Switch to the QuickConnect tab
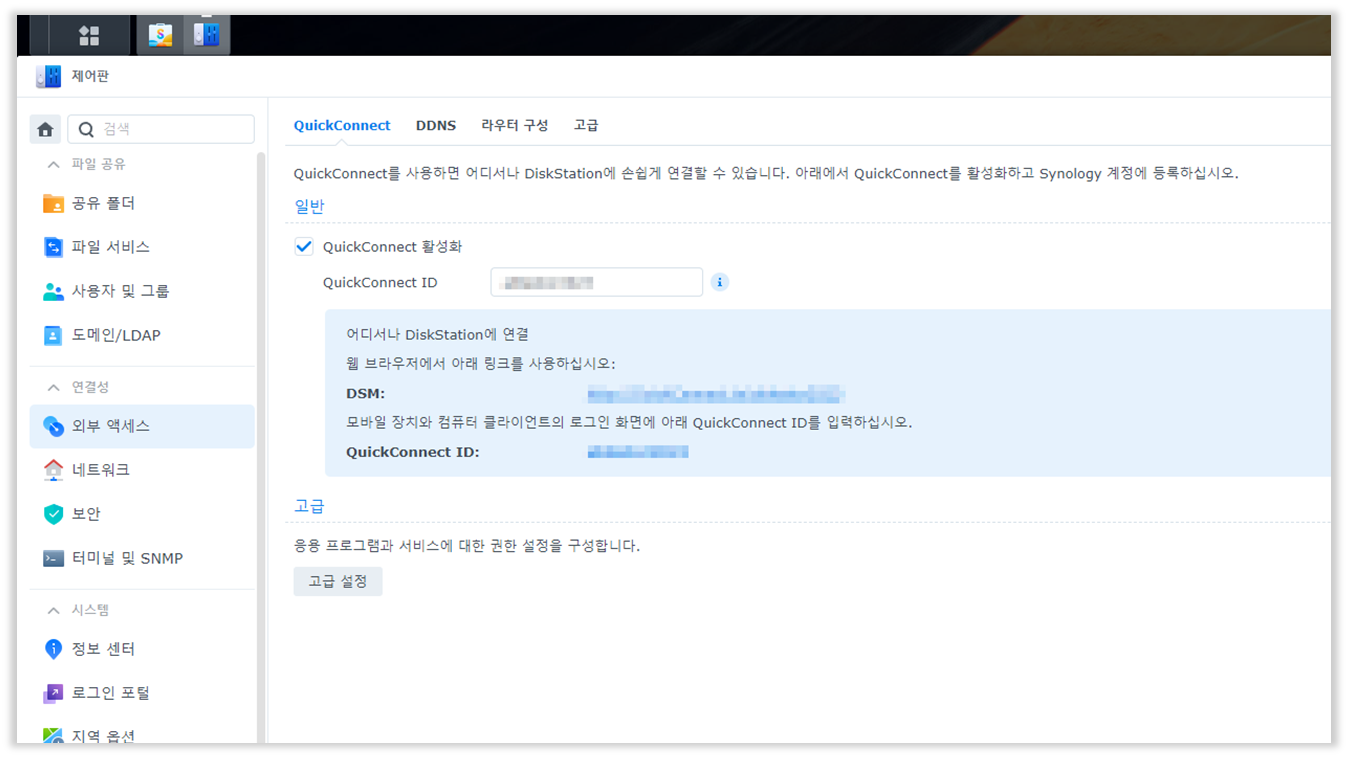 [x=342, y=125]
